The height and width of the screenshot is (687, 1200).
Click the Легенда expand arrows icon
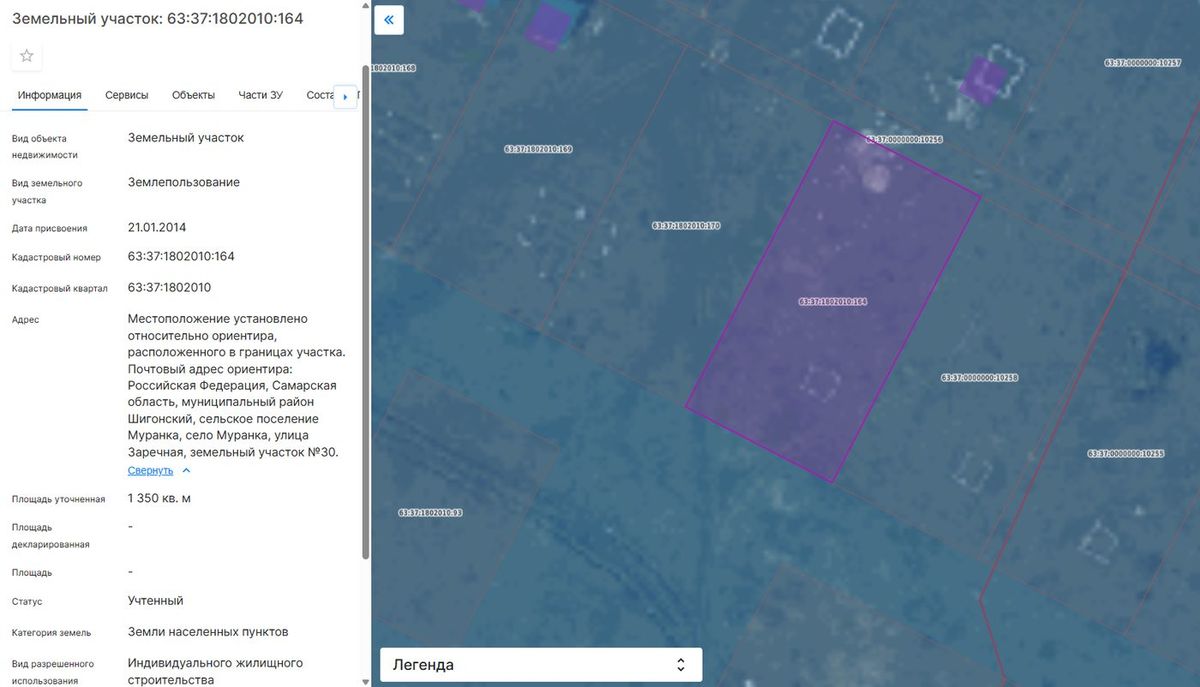tap(680, 665)
